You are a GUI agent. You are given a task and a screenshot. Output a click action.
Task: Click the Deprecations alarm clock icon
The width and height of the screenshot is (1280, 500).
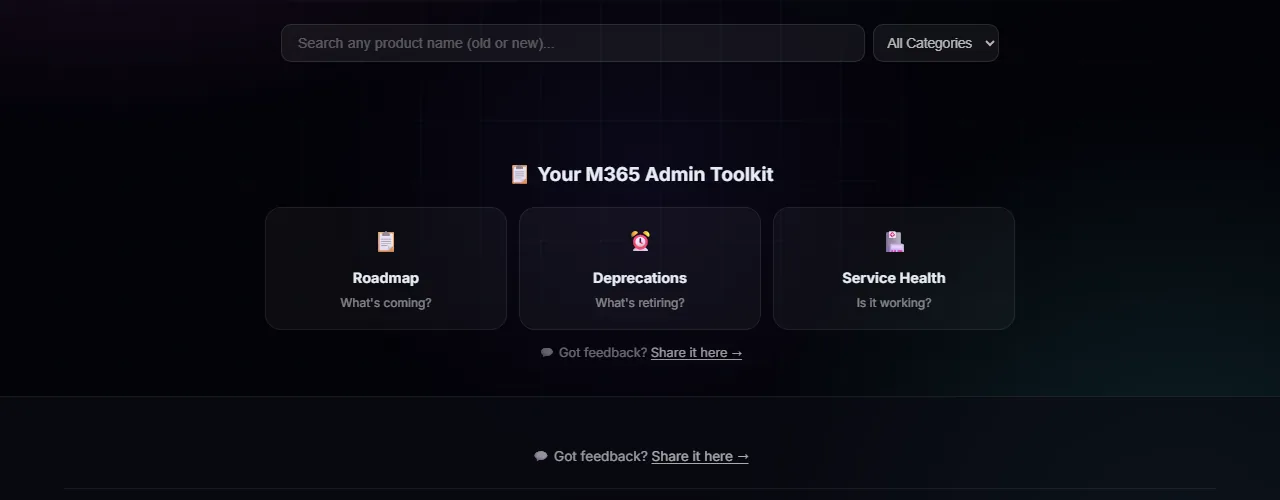(x=640, y=241)
